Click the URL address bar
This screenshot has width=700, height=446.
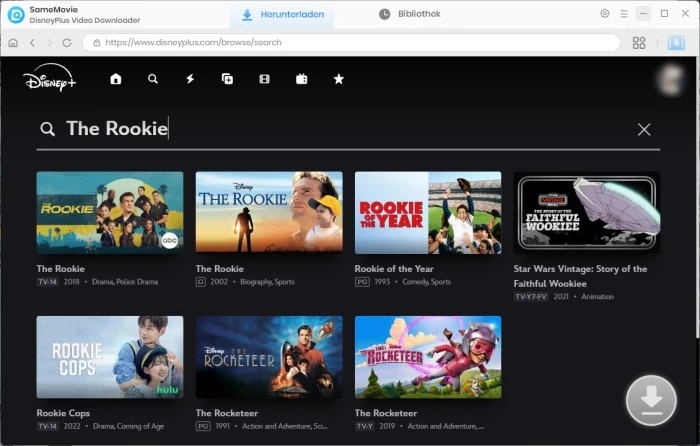[350, 43]
